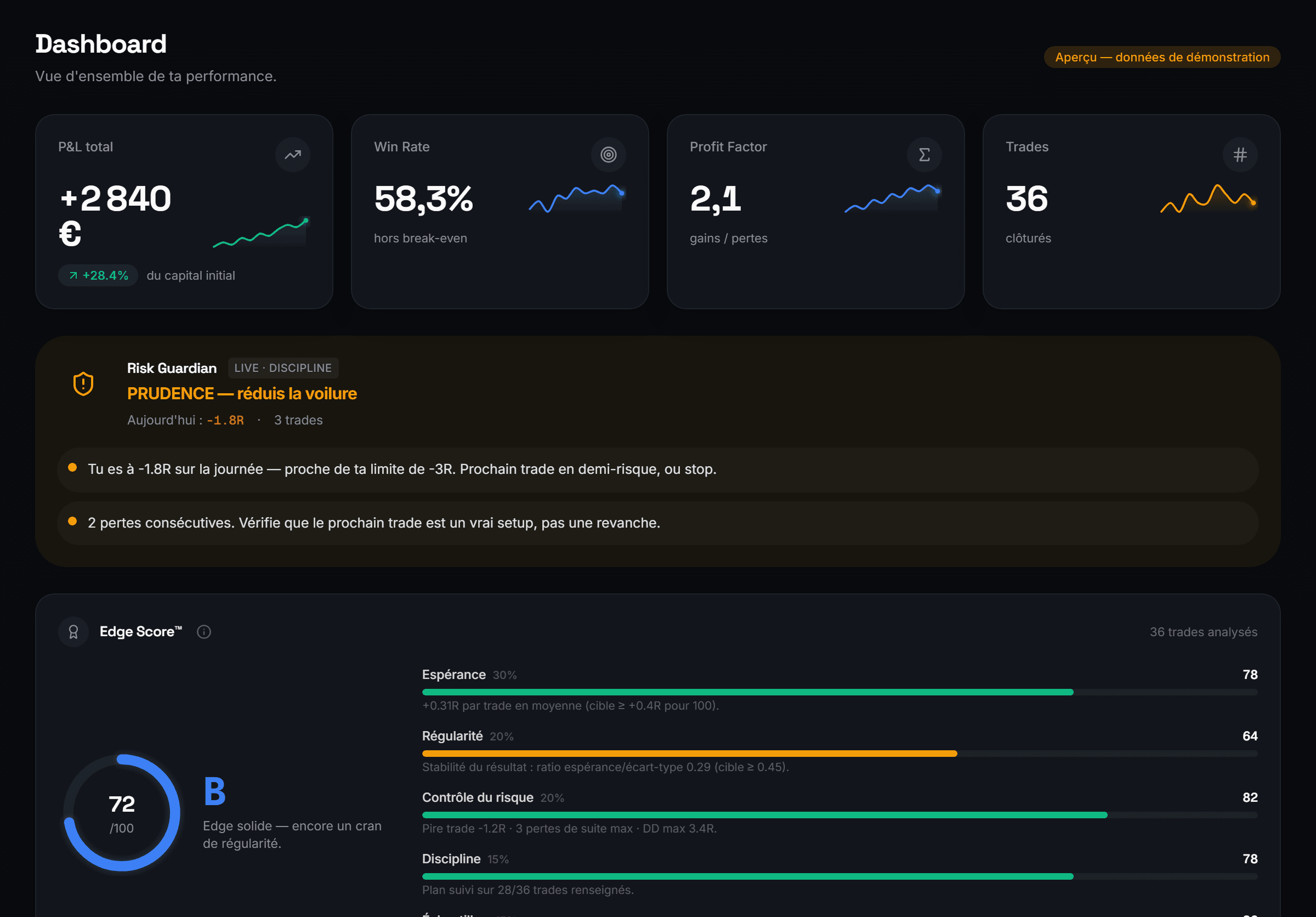Click the 'Trades' card label
The height and width of the screenshot is (917, 1316).
click(1027, 147)
